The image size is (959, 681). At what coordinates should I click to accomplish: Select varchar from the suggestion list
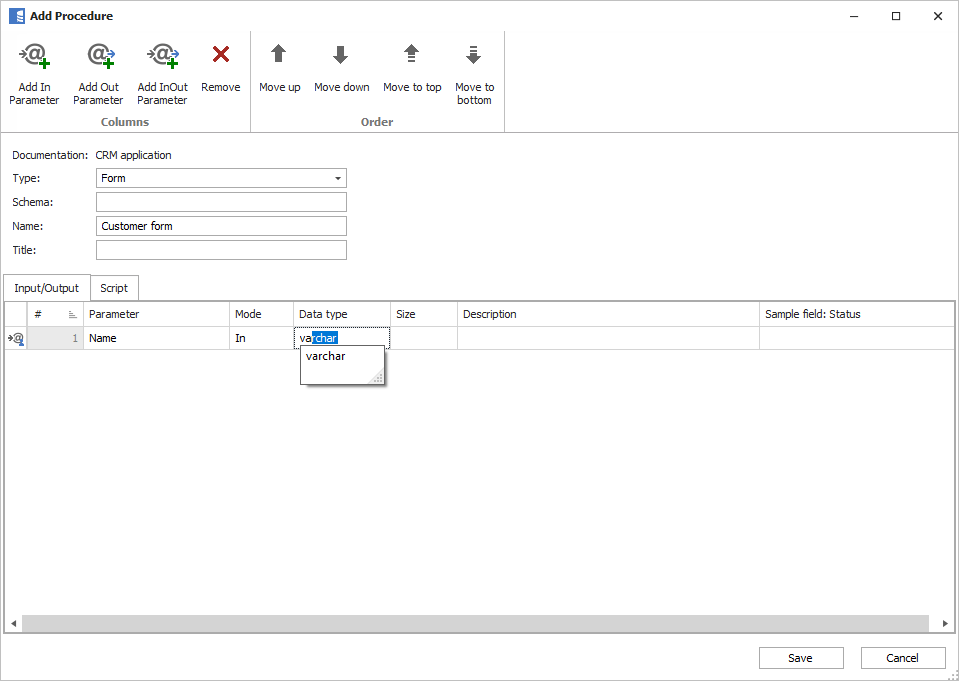pyautogui.click(x=325, y=356)
